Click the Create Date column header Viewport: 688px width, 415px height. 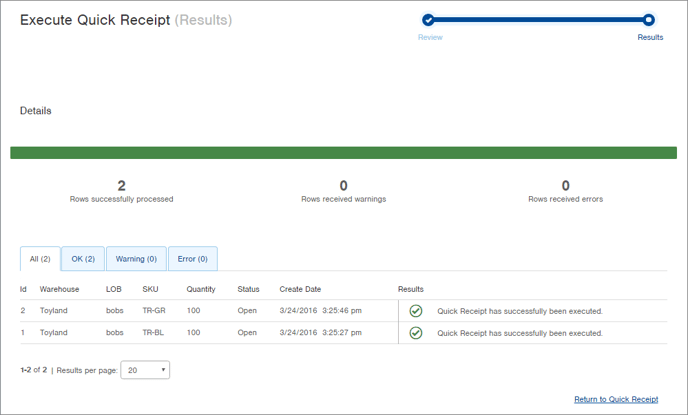tap(300, 289)
